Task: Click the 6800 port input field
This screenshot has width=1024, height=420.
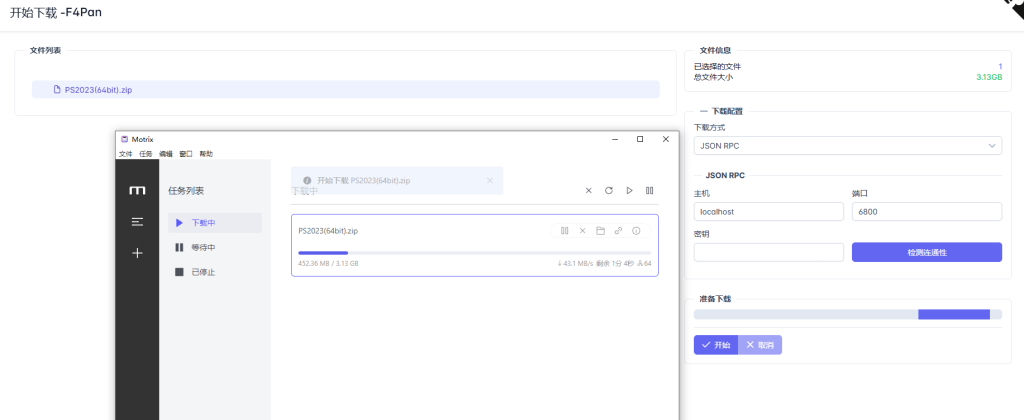Action: [927, 212]
